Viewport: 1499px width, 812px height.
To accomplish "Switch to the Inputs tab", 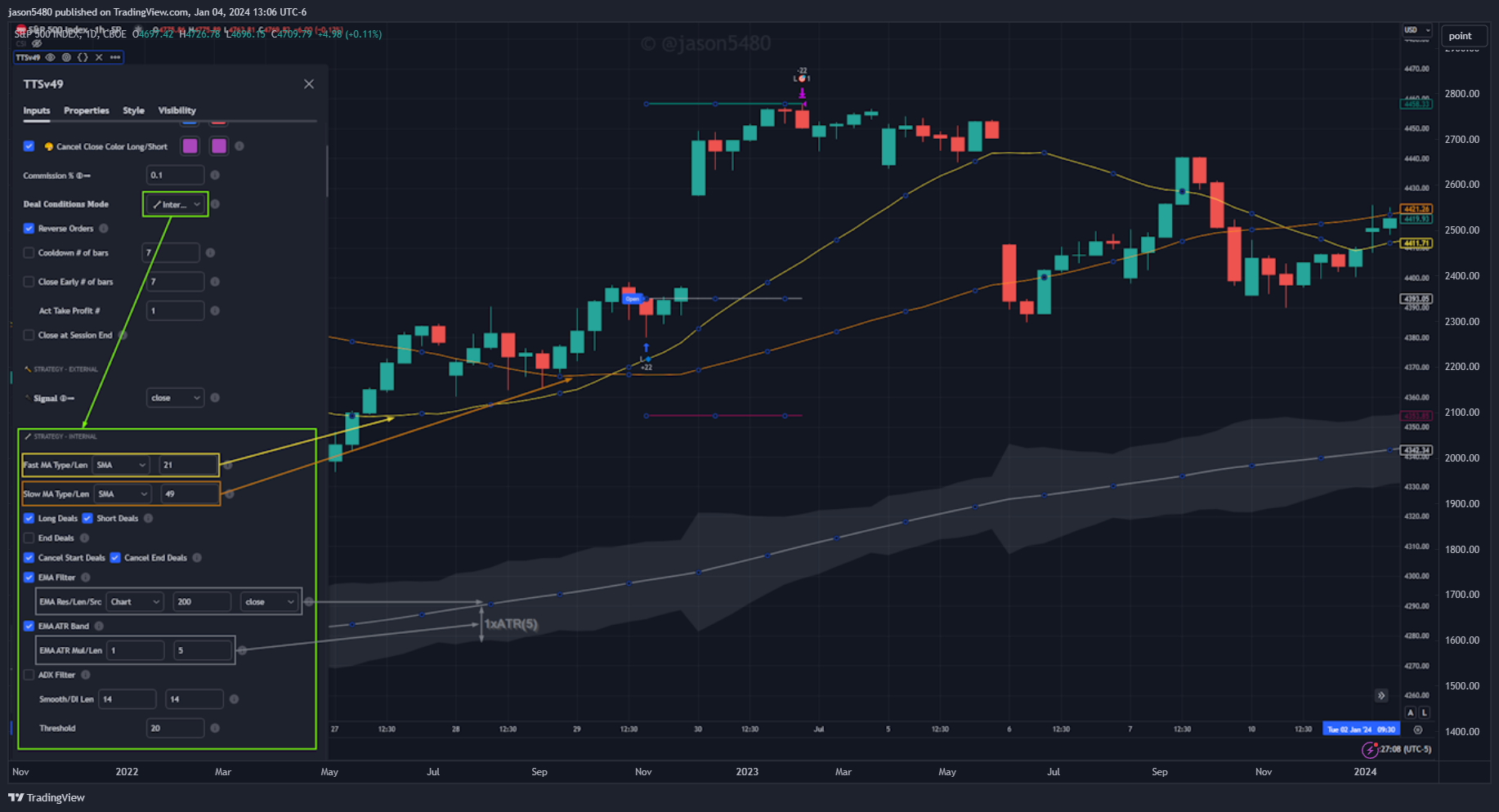I will coord(37,110).
